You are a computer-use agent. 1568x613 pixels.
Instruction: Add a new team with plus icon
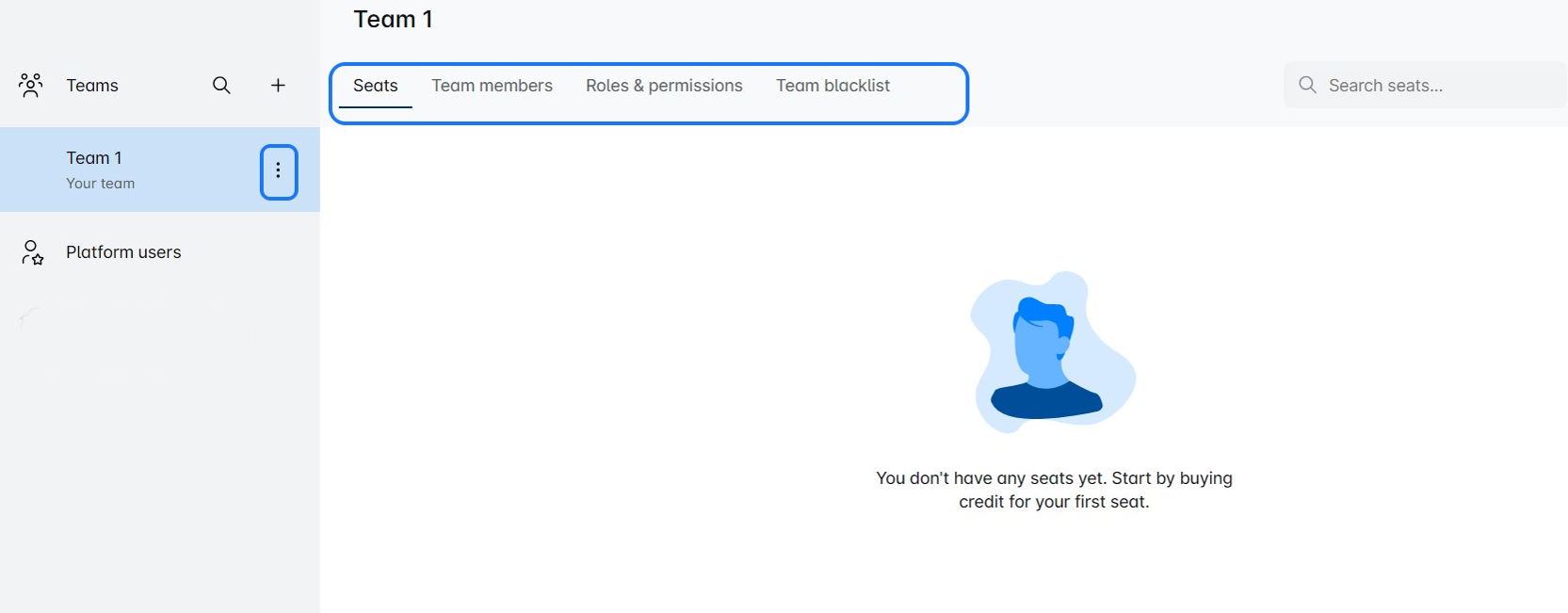pos(278,86)
